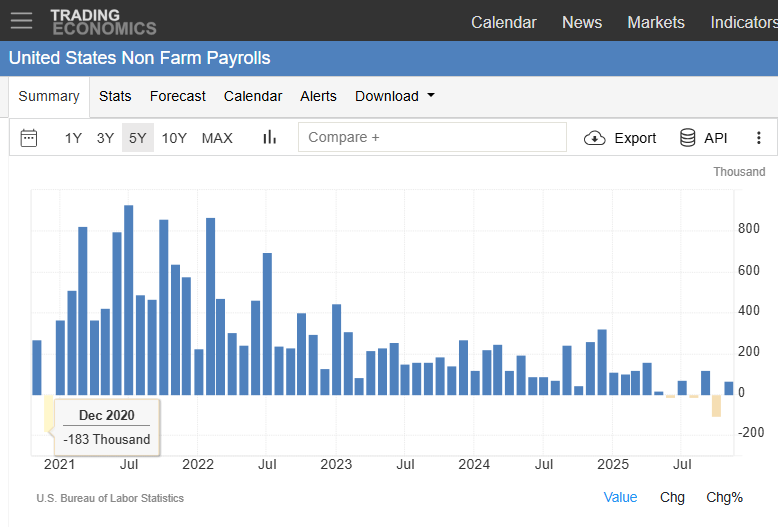This screenshot has height=527, width=778.
Task: Select the MAX time range
Action: click(x=217, y=138)
